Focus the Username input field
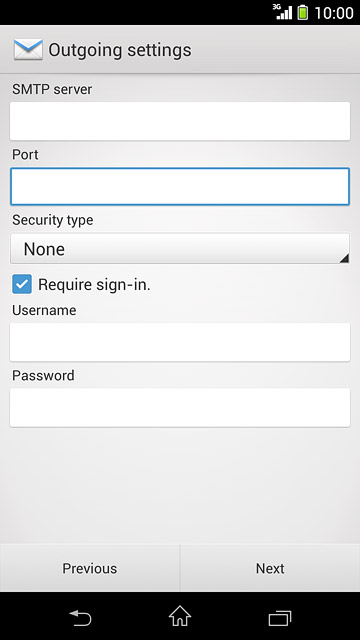Image resolution: width=360 pixels, height=640 pixels. pos(180,342)
